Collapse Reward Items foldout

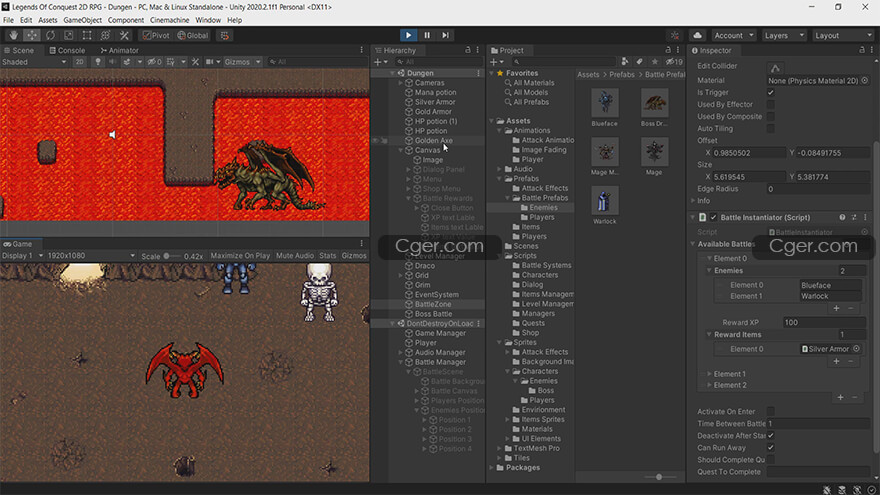[x=709, y=334]
